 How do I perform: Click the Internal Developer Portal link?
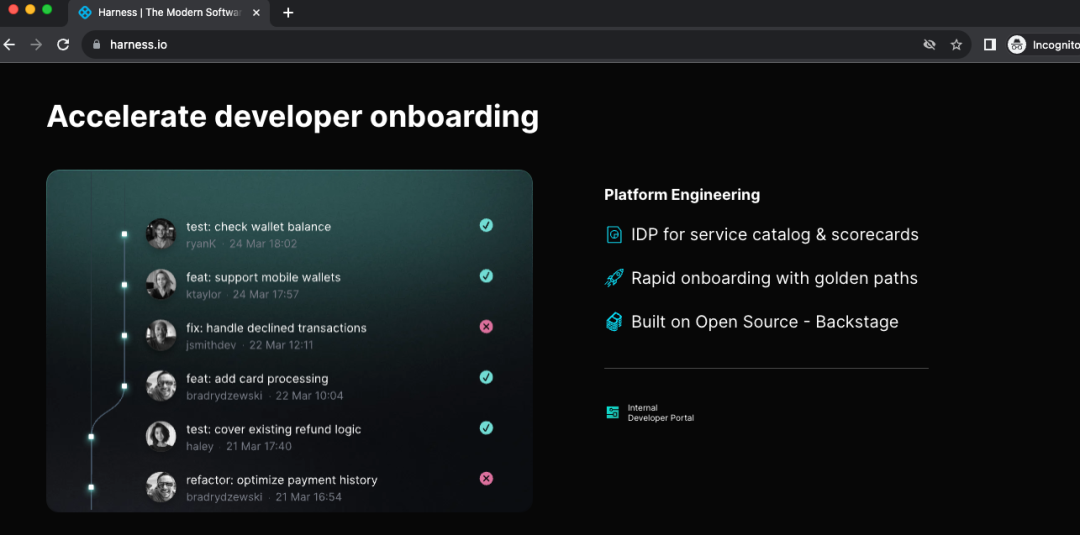660,413
